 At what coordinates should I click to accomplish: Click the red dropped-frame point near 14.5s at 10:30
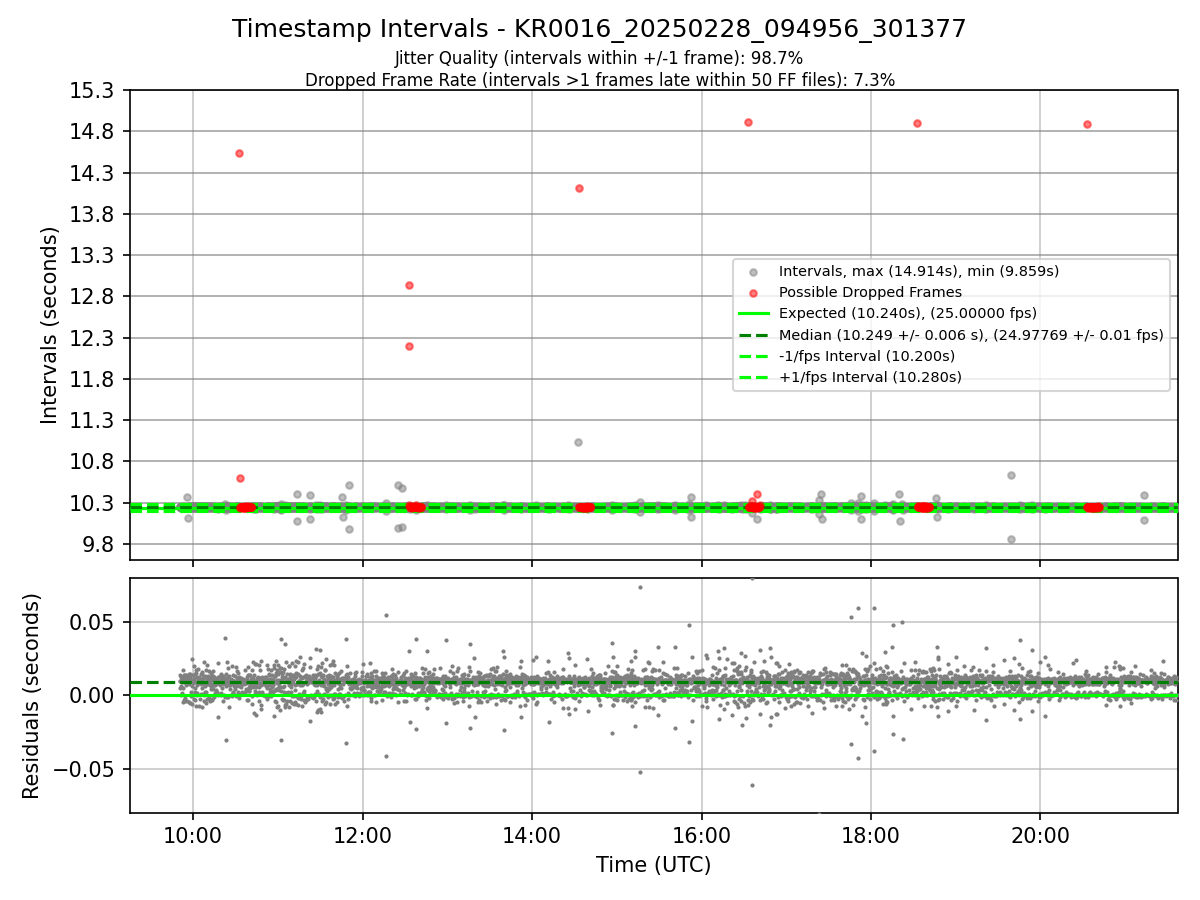point(239,153)
